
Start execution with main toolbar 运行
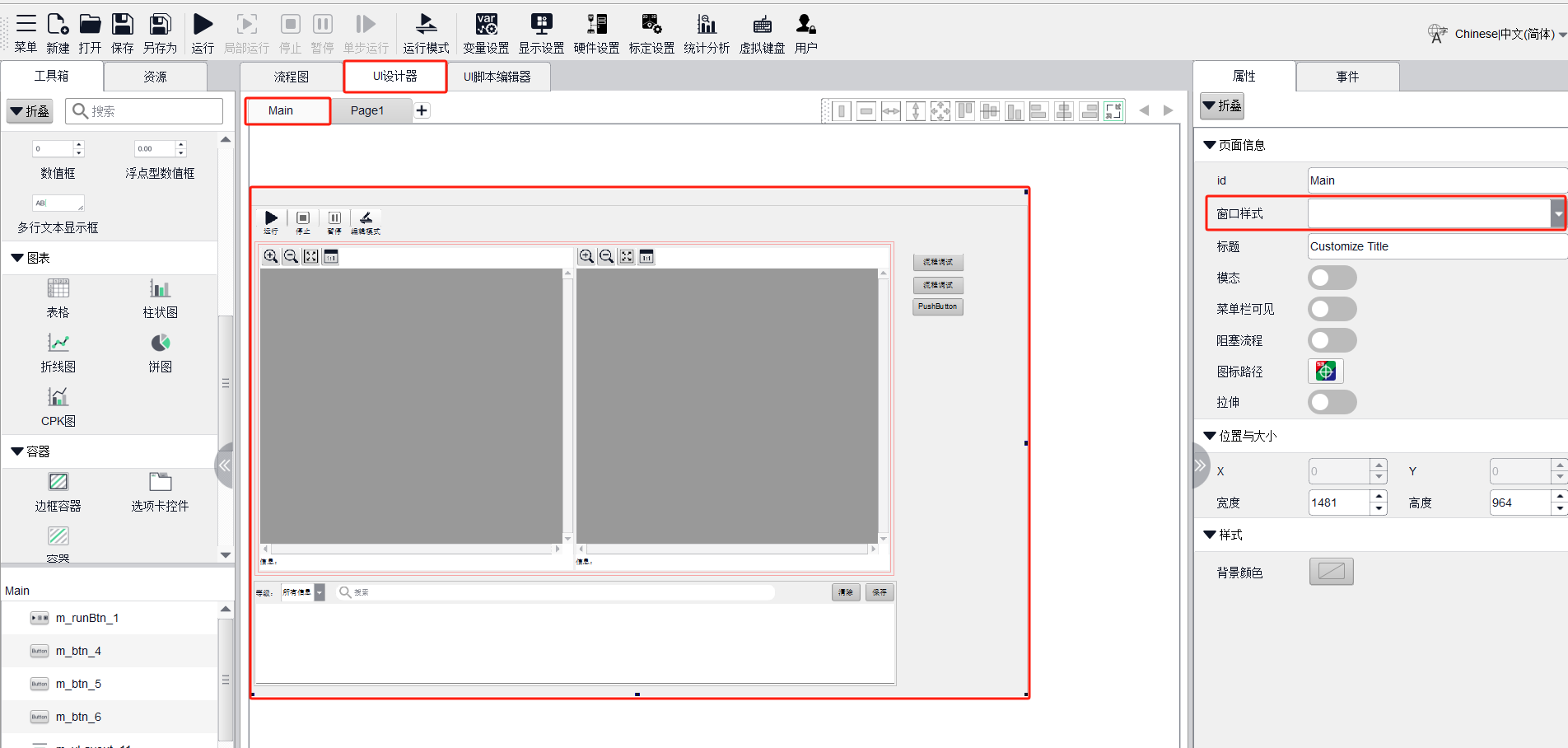pos(203,34)
